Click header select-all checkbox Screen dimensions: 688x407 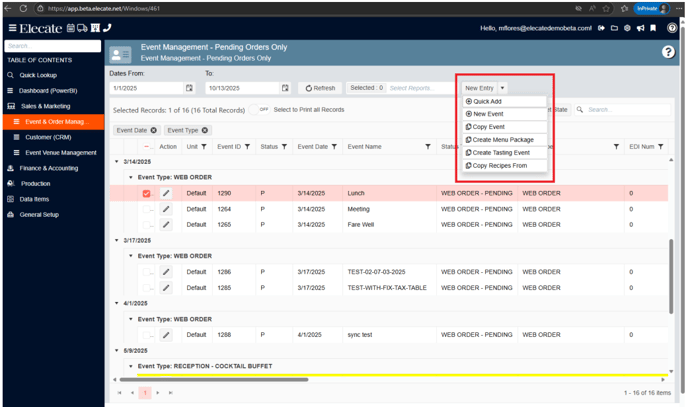(147, 147)
